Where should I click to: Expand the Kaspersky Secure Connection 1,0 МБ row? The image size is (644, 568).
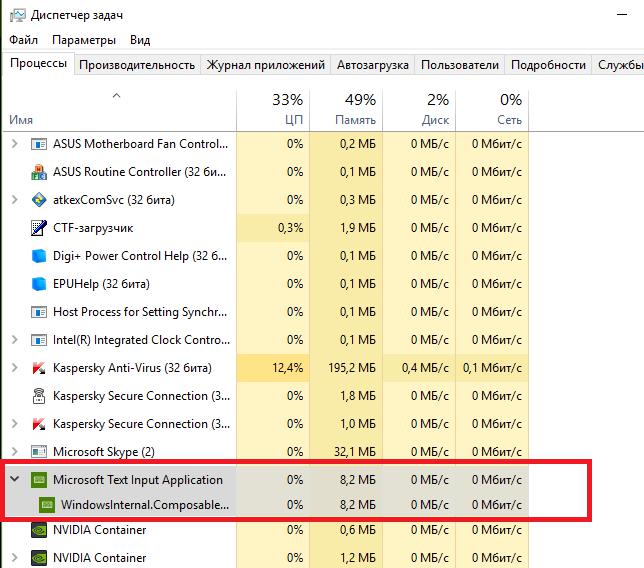click(15, 423)
